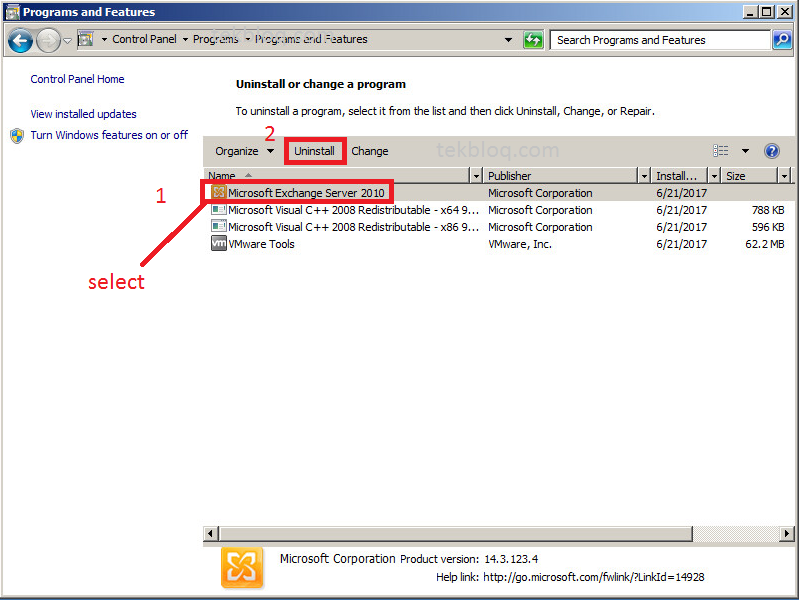Open the Size column filter dropdown
Image resolution: width=799 pixels, height=600 pixels.
click(x=784, y=176)
